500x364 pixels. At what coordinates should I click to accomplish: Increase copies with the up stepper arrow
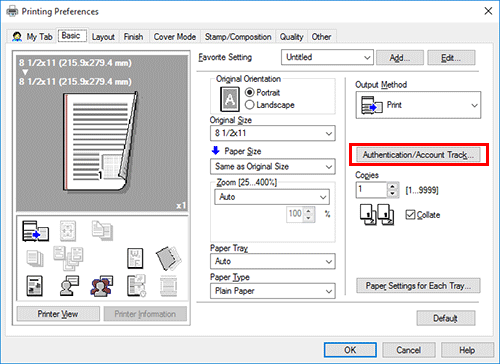tap(393, 187)
